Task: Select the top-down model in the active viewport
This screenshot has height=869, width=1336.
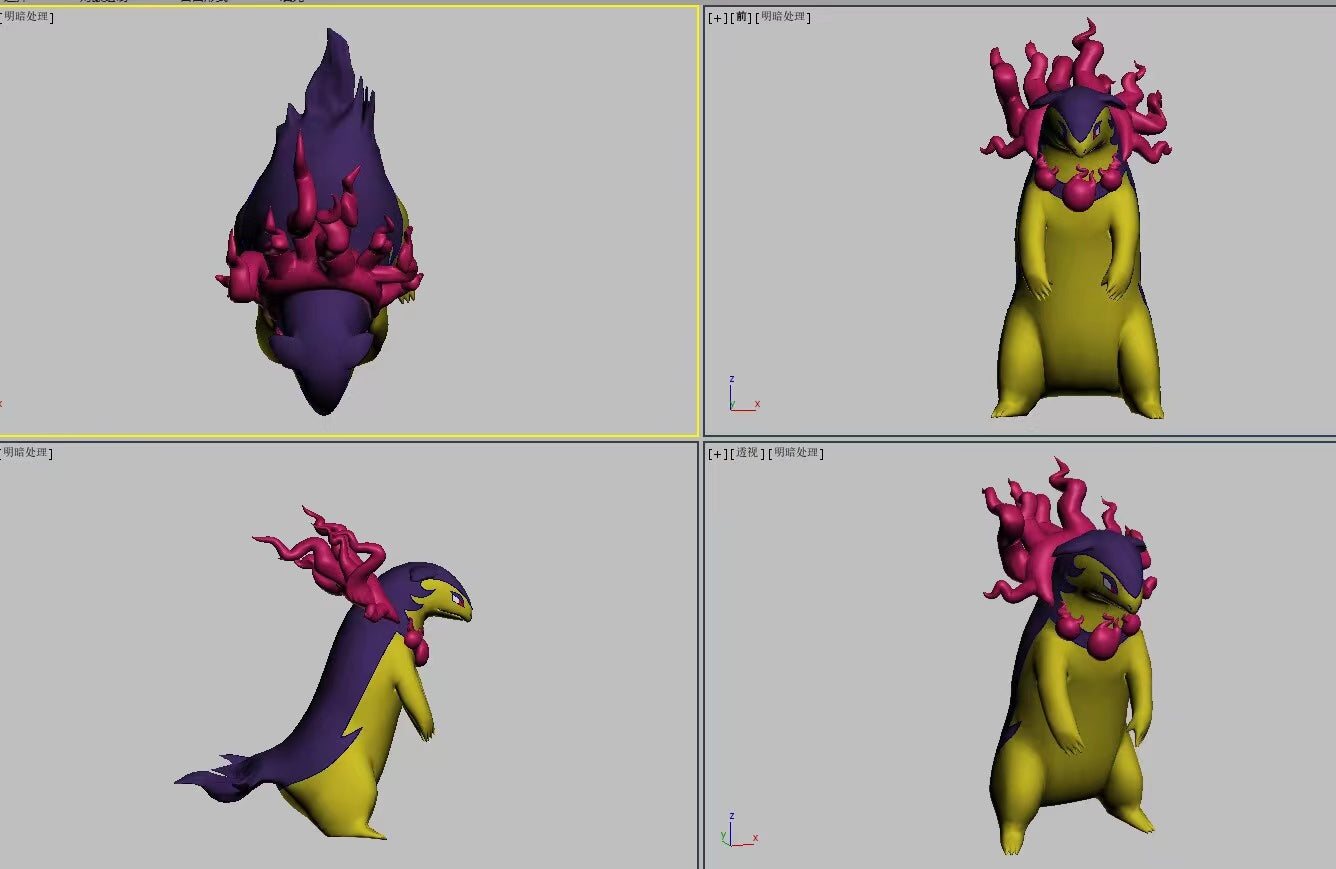Action: pyautogui.click(x=320, y=220)
